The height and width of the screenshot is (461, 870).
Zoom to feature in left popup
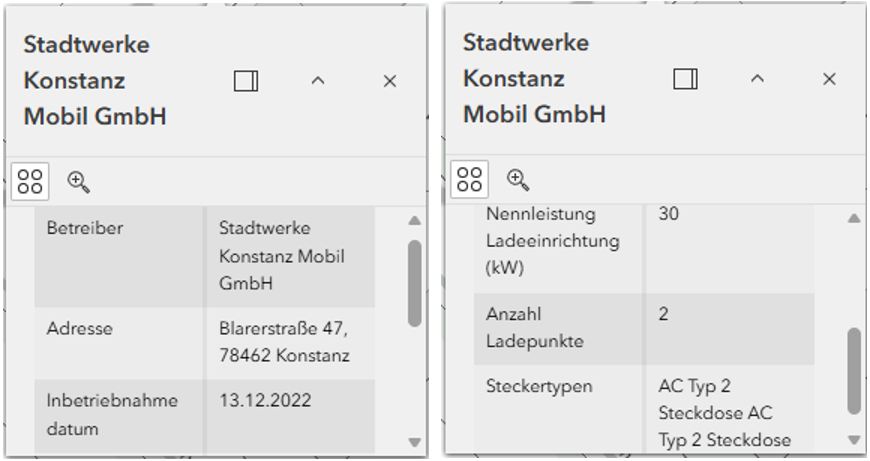[78, 181]
